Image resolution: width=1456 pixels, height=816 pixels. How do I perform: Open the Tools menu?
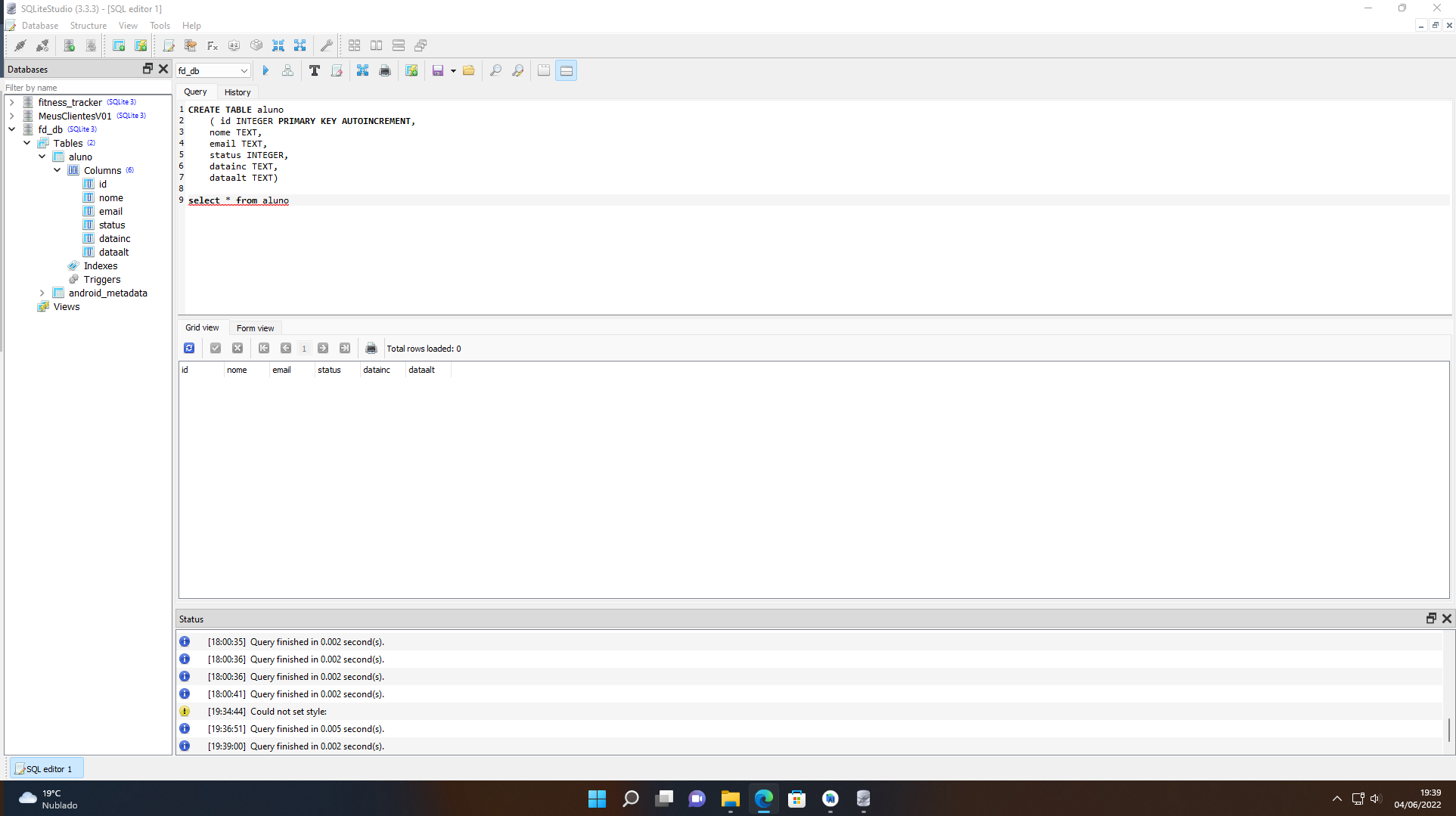pyautogui.click(x=160, y=25)
